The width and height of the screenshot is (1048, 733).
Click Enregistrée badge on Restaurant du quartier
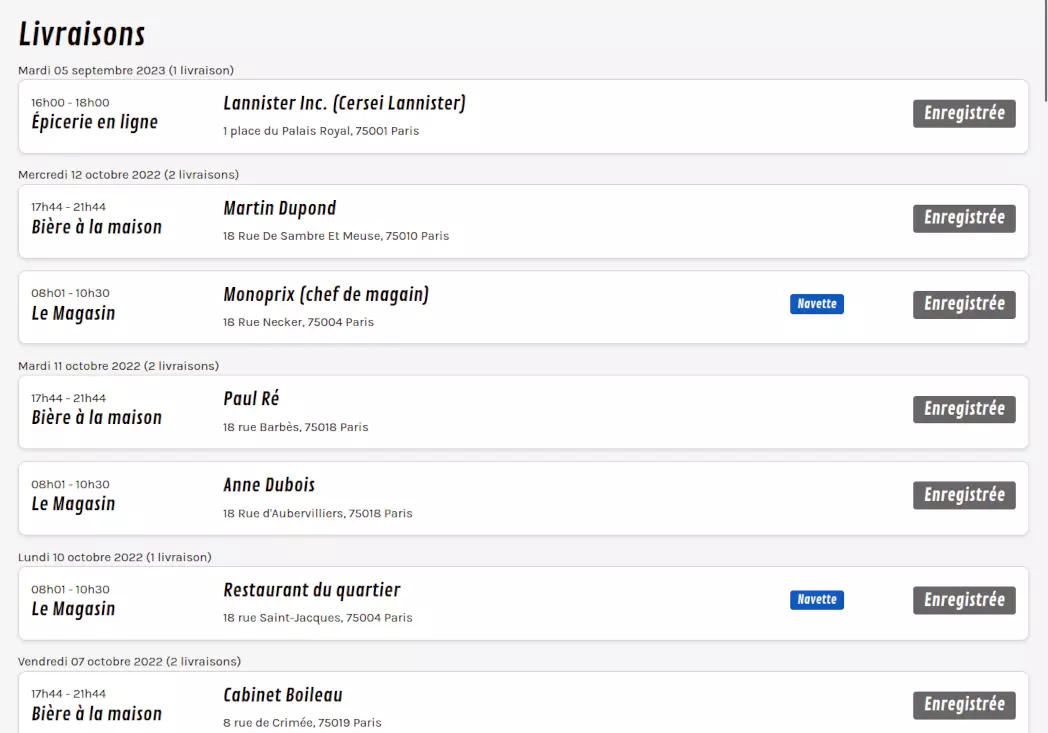coord(964,600)
